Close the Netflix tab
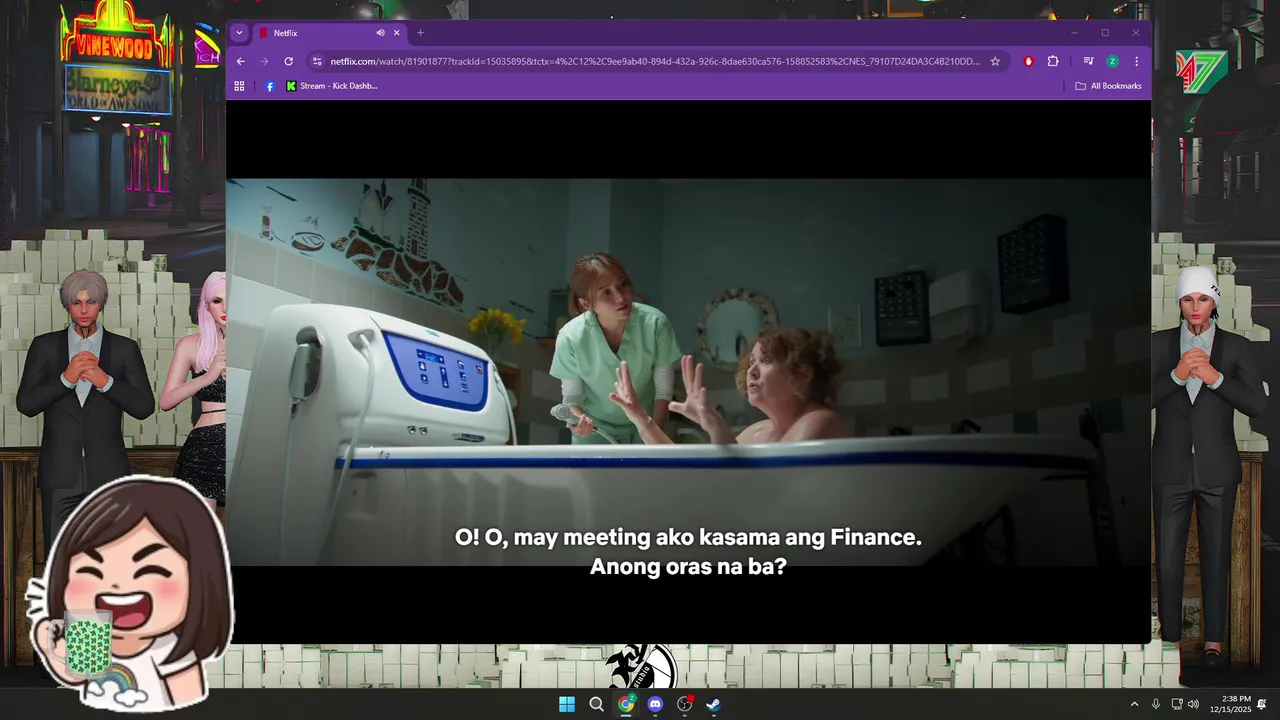Screen dimensions: 1280x720 coord(396,33)
